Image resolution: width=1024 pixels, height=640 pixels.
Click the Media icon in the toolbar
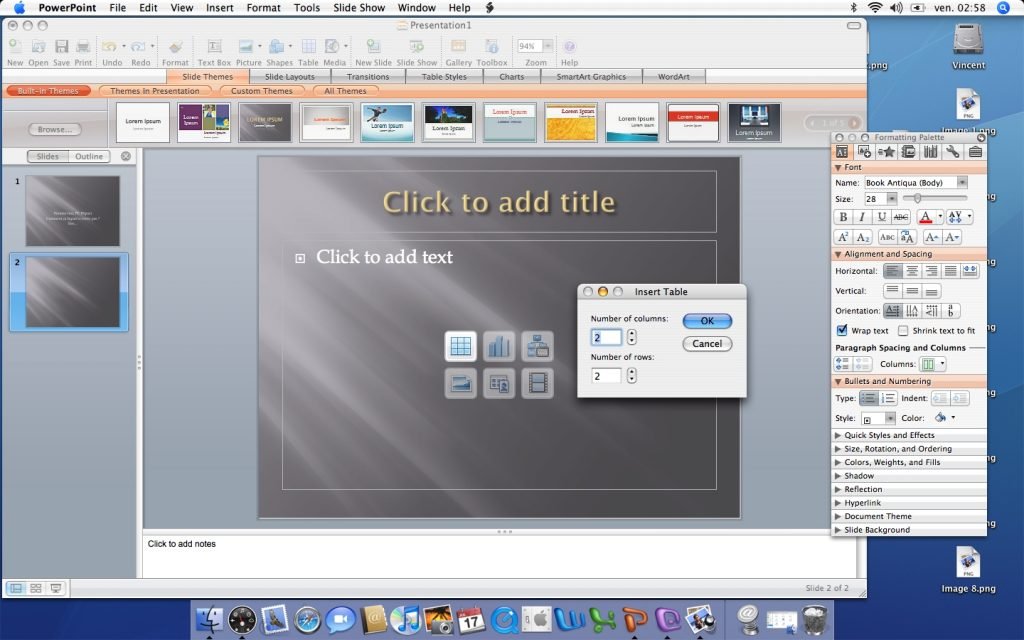[333, 45]
